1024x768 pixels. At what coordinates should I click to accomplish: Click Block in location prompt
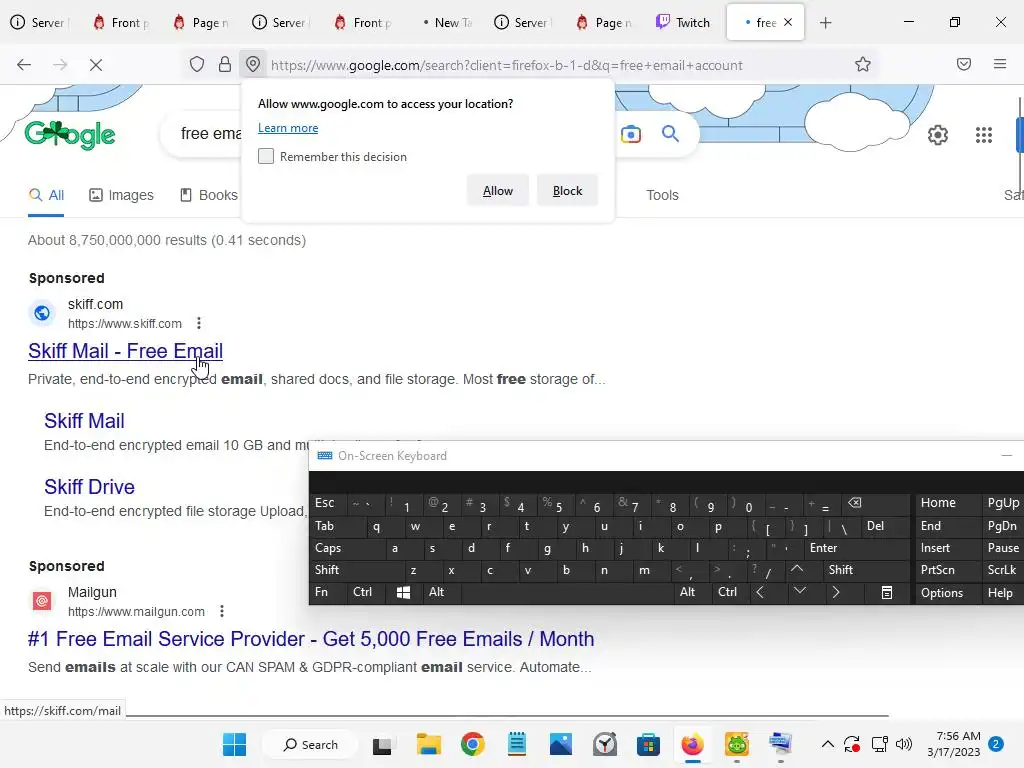click(567, 191)
